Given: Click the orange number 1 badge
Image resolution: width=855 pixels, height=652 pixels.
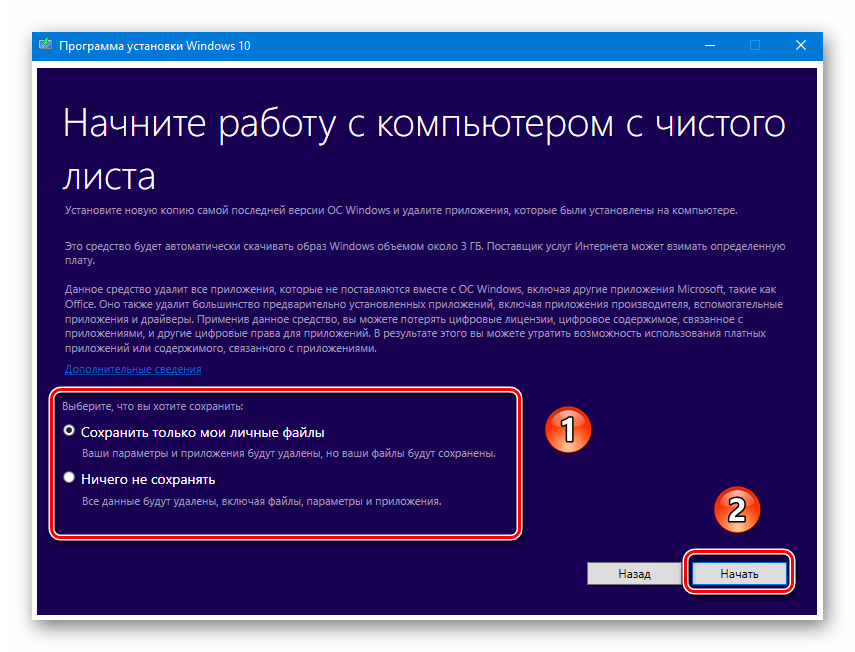Looking at the screenshot, I should point(567,430).
